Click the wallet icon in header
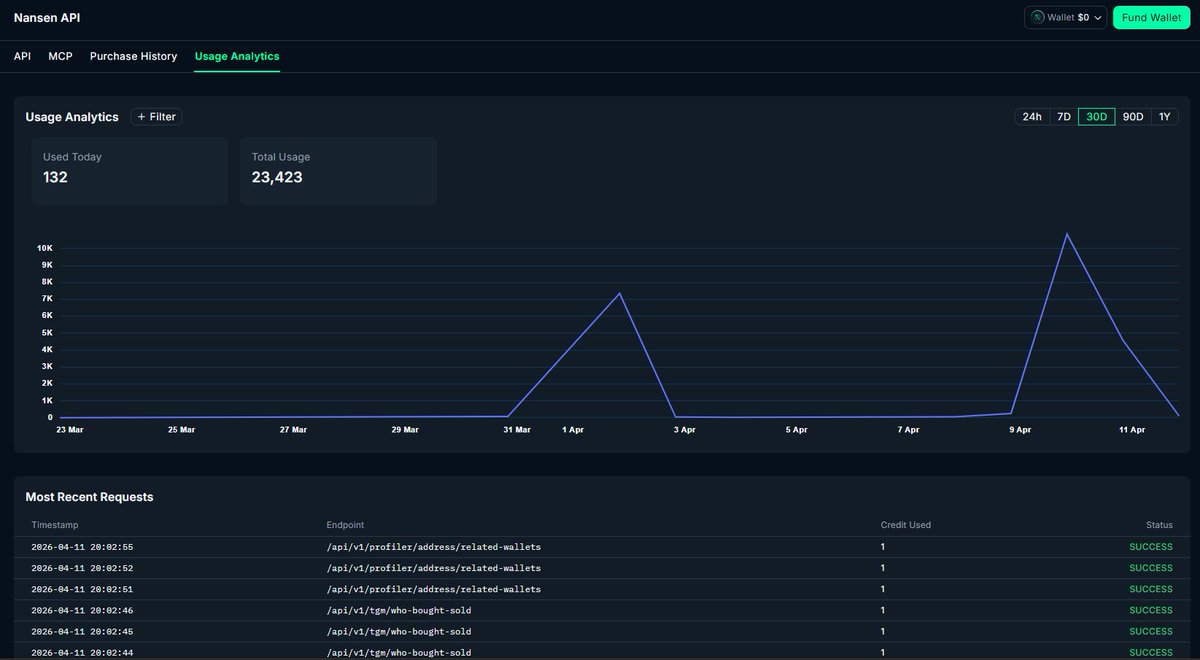 pyautogui.click(x=1038, y=17)
